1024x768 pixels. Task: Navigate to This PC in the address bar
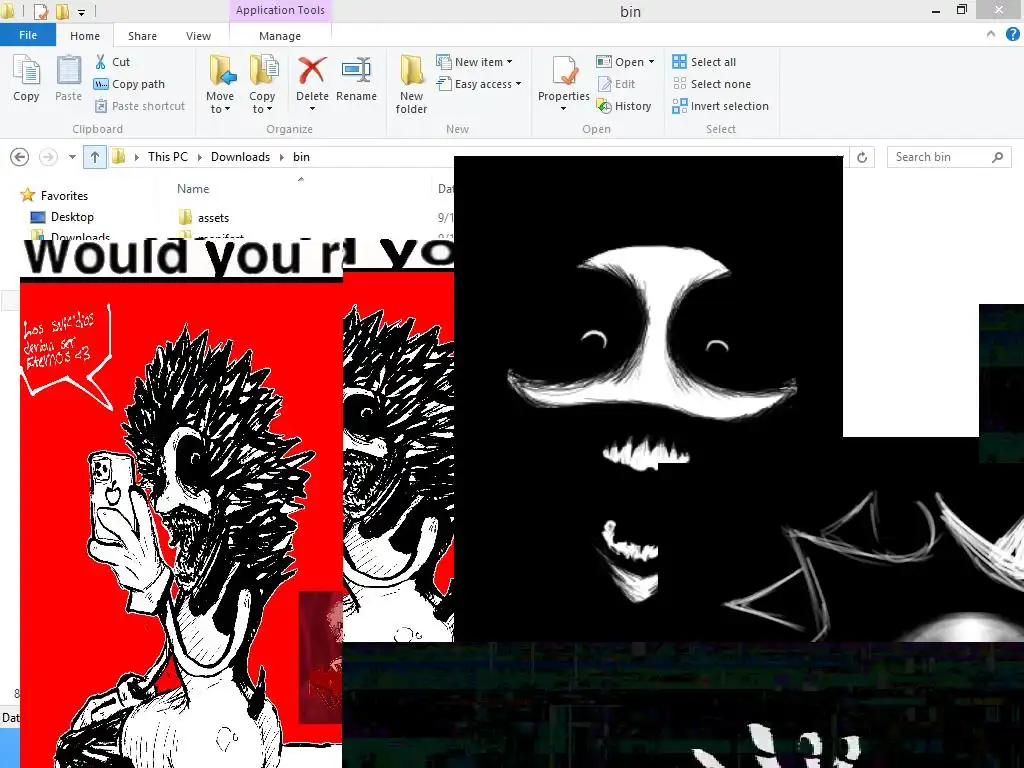pos(168,157)
